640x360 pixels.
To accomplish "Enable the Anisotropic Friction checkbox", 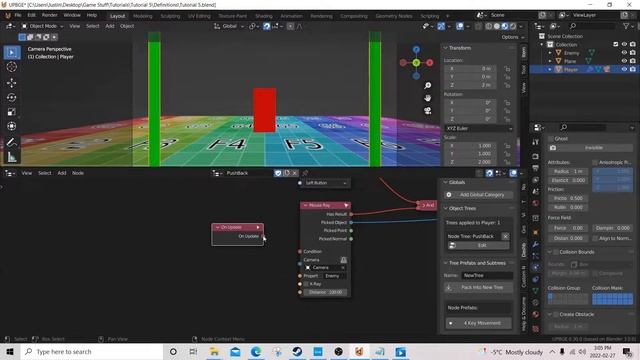I will [x=595, y=162].
